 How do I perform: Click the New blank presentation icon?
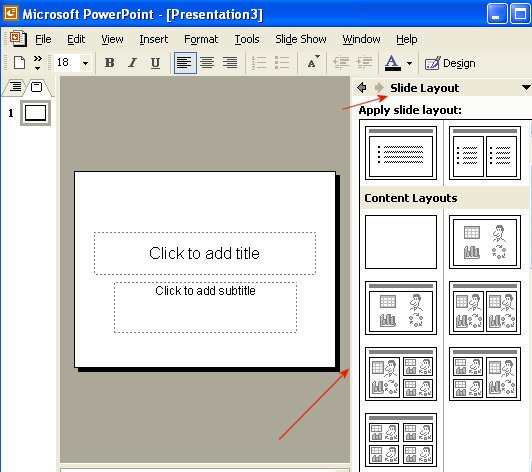pos(19,63)
